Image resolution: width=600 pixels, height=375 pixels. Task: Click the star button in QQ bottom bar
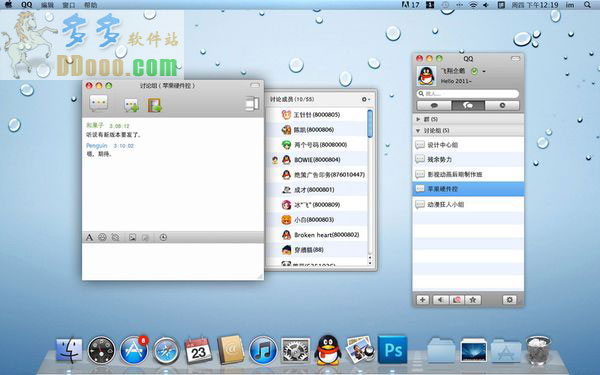(x=473, y=300)
